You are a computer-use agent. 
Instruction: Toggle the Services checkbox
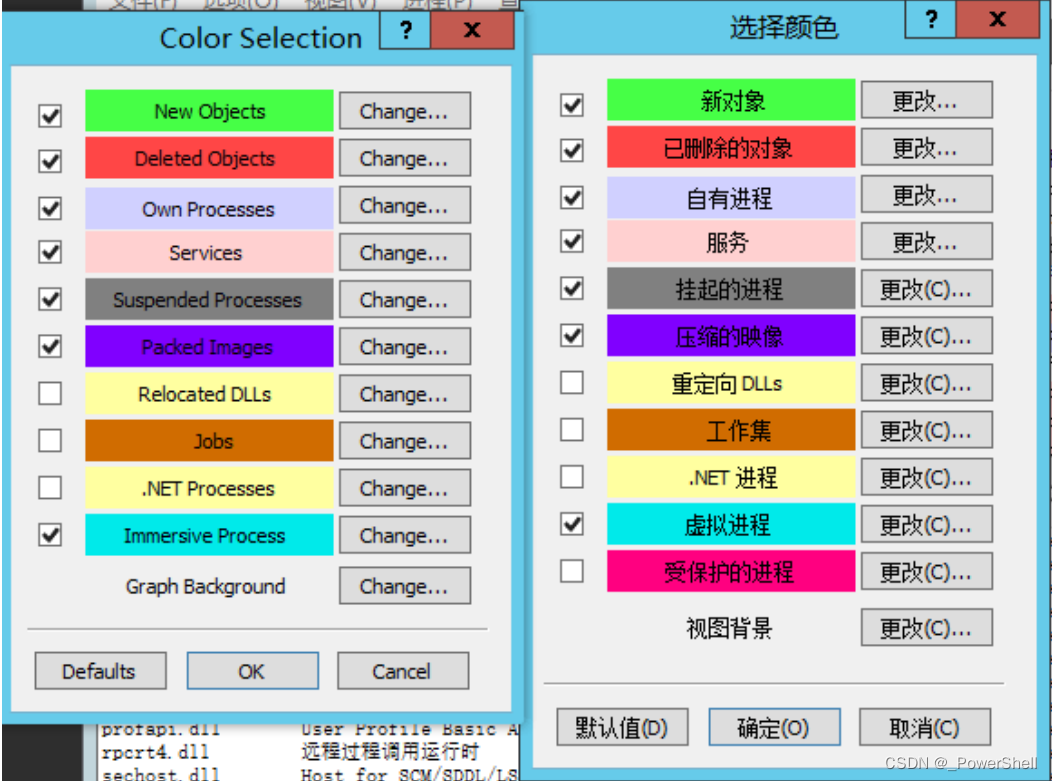[x=50, y=252]
